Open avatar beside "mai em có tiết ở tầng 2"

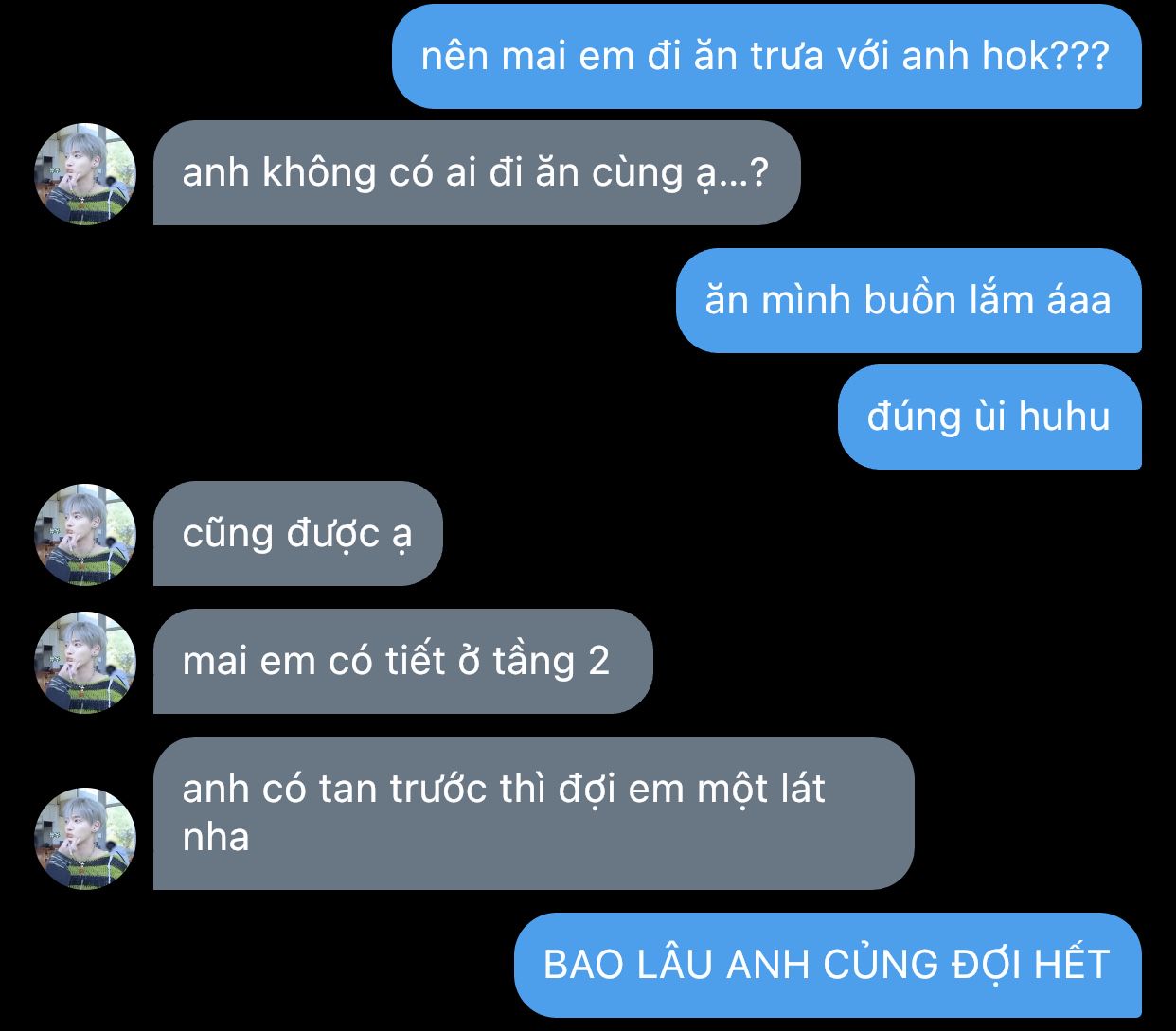coord(85,663)
